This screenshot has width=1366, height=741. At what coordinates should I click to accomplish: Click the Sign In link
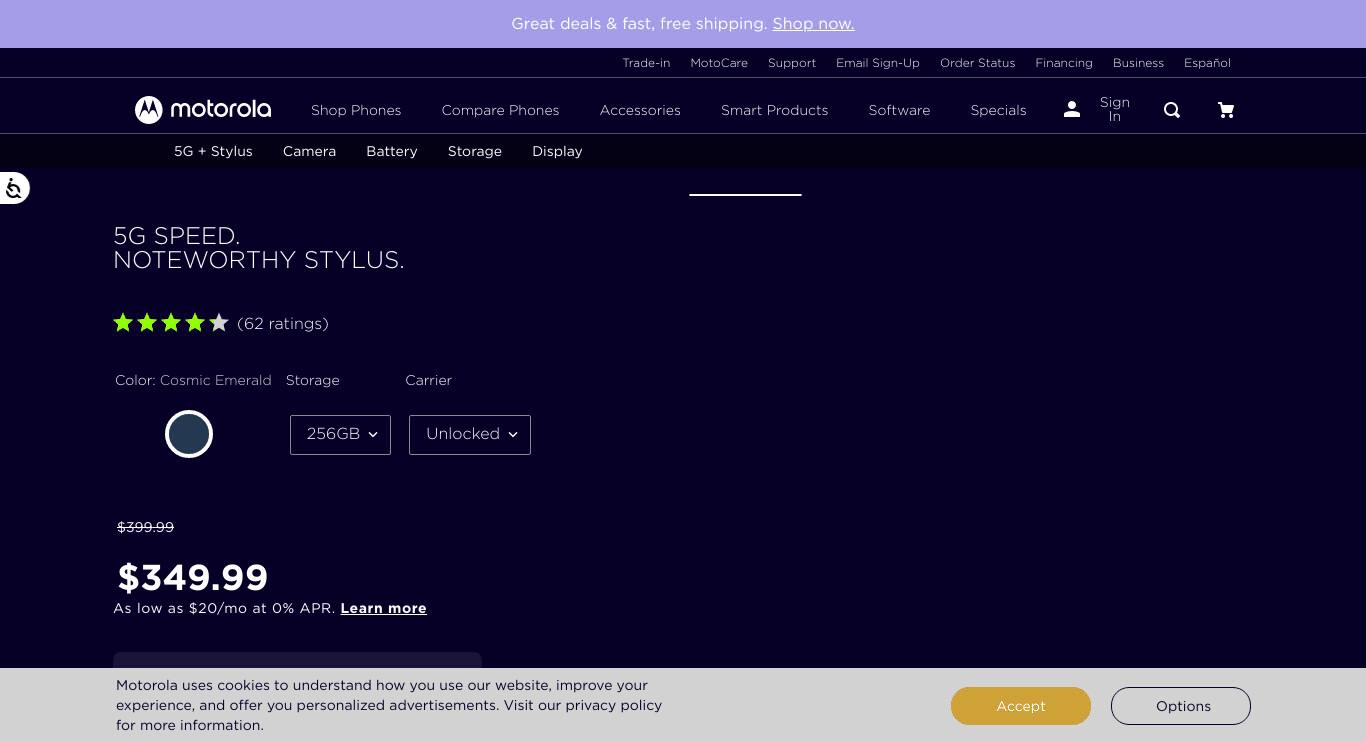point(1115,110)
